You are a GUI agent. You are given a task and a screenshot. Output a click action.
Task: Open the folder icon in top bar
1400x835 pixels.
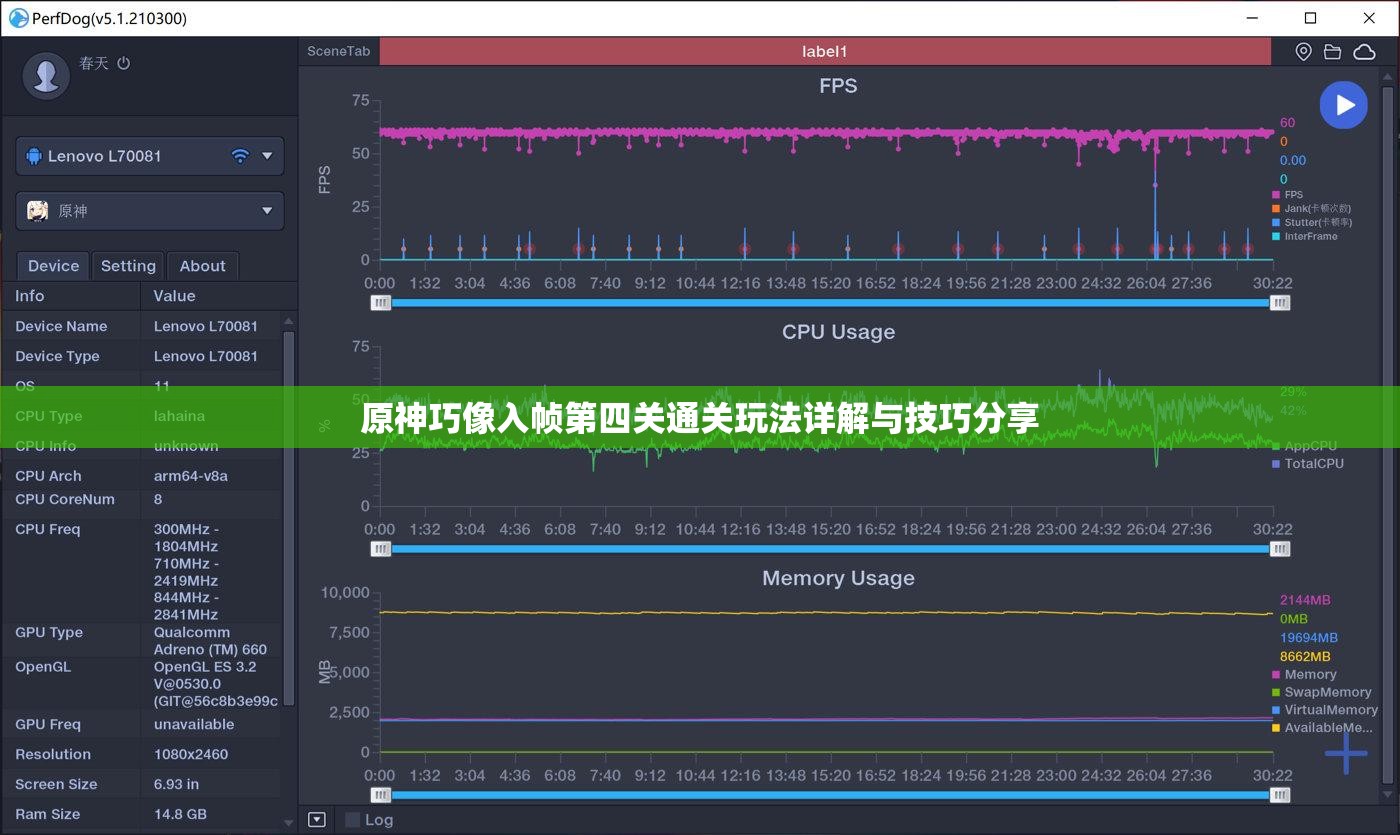click(x=1333, y=52)
